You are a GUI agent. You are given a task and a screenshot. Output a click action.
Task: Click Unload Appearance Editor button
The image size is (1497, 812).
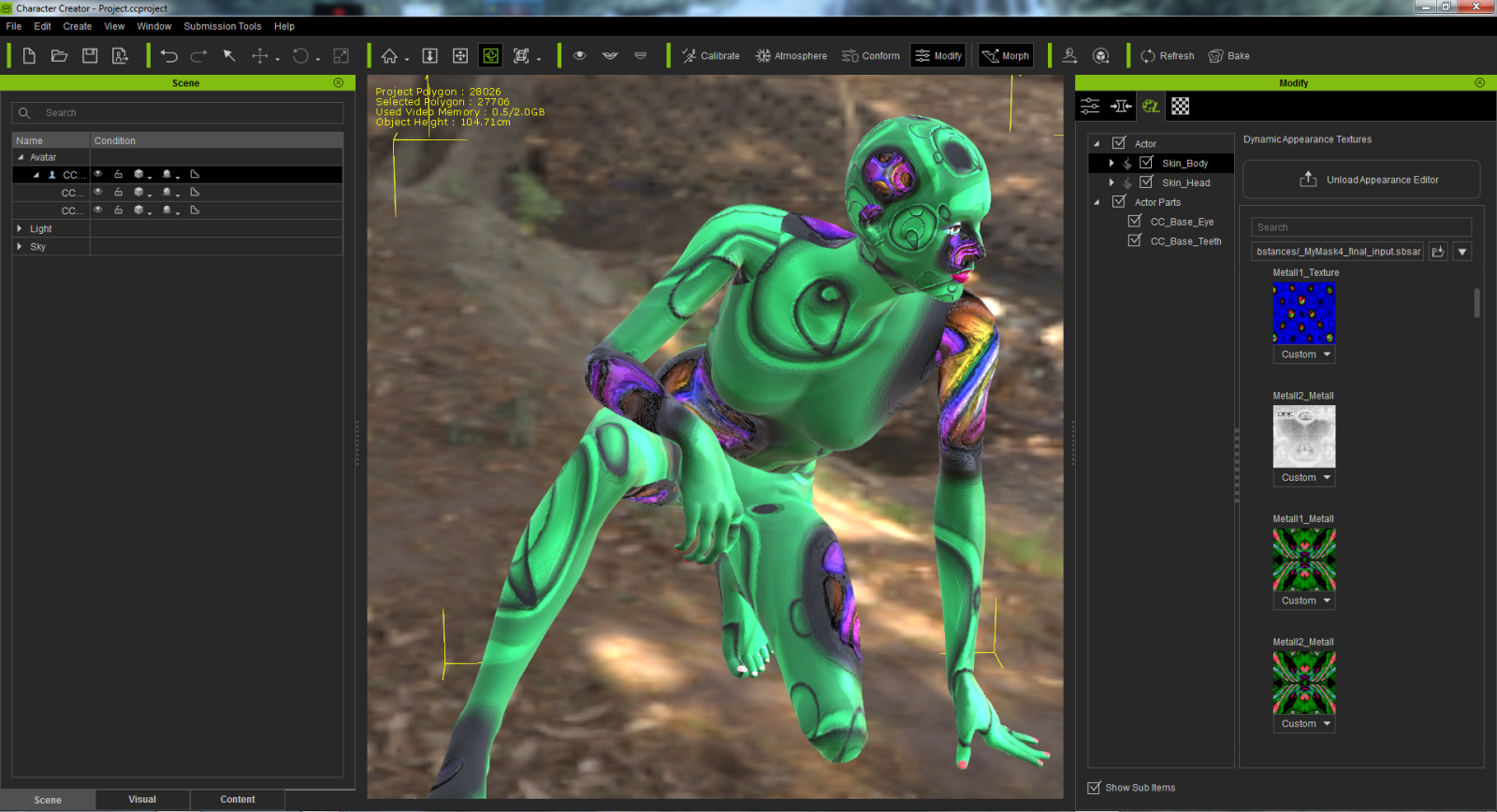(1361, 180)
